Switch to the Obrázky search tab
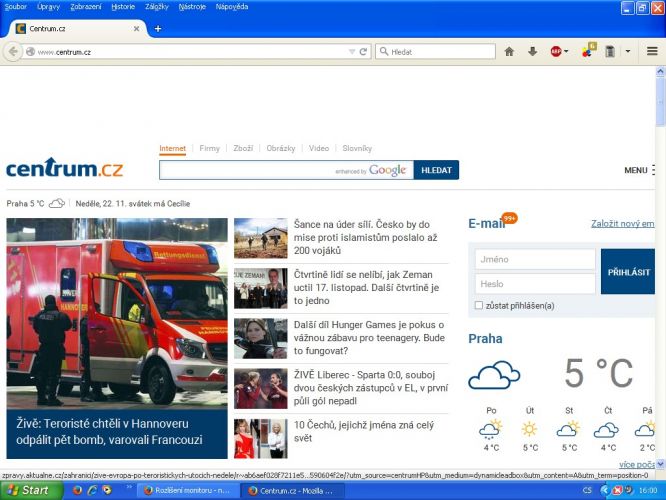 pos(281,148)
